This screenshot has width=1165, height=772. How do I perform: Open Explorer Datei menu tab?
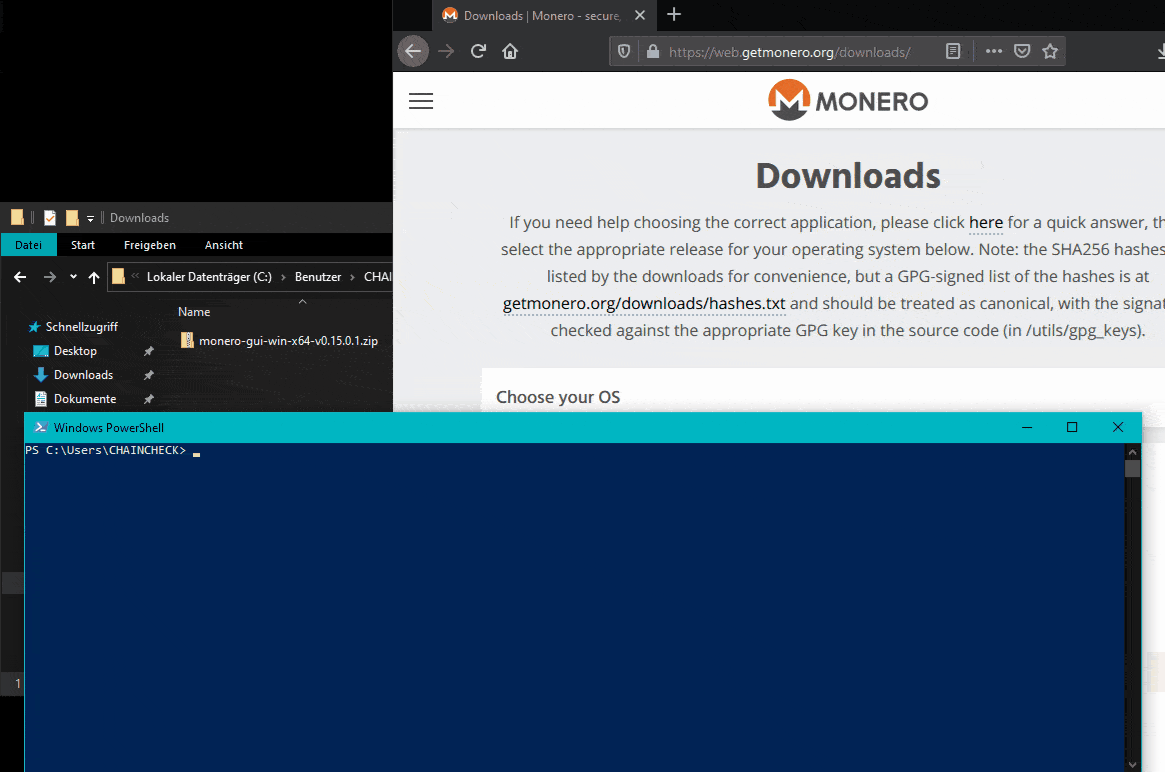(x=28, y=245)
